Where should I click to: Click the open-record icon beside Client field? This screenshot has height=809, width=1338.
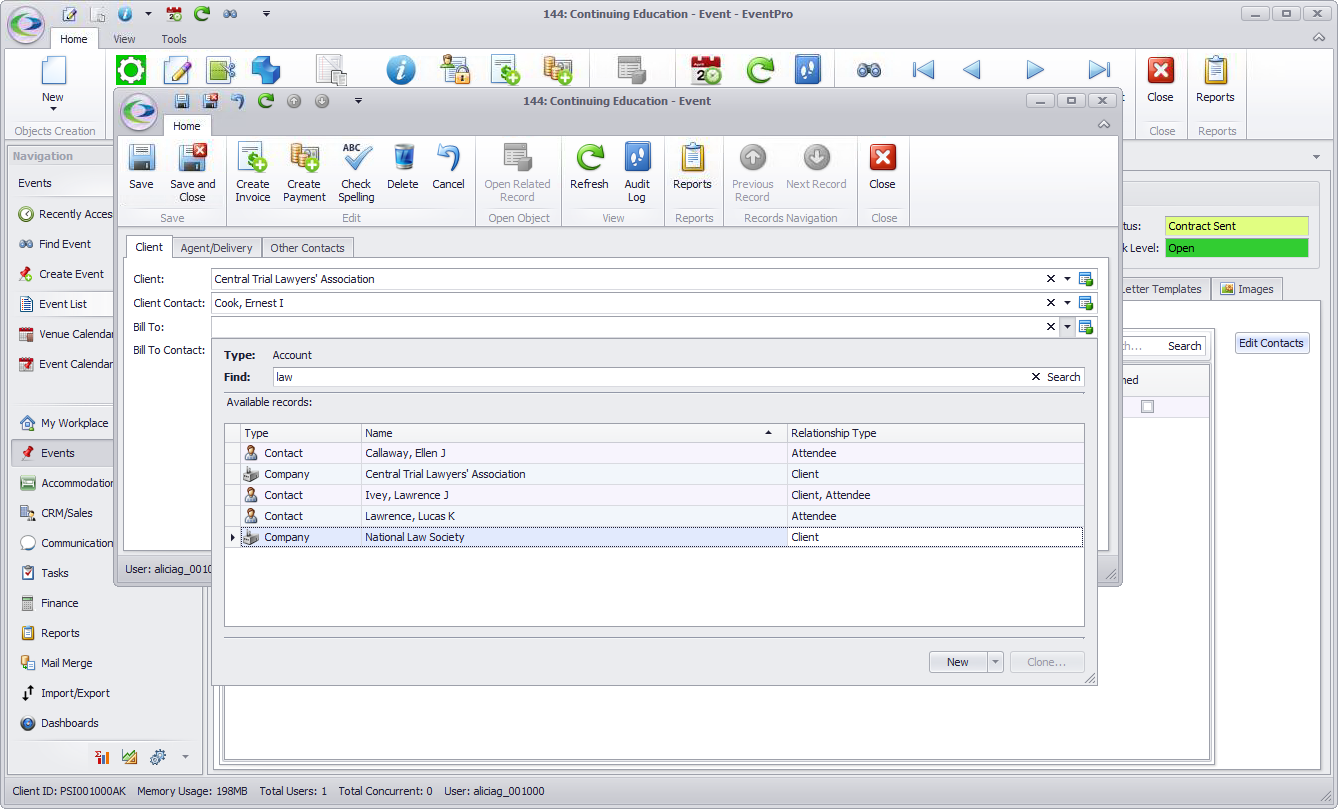pos(1086,279)
